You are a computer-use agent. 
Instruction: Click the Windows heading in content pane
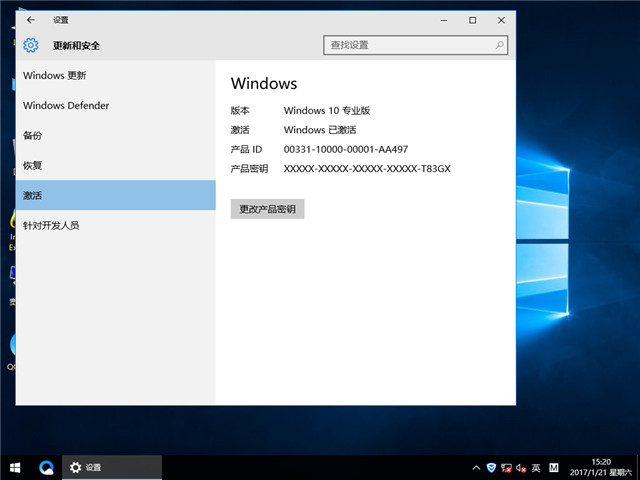click(x=264, y=83)
